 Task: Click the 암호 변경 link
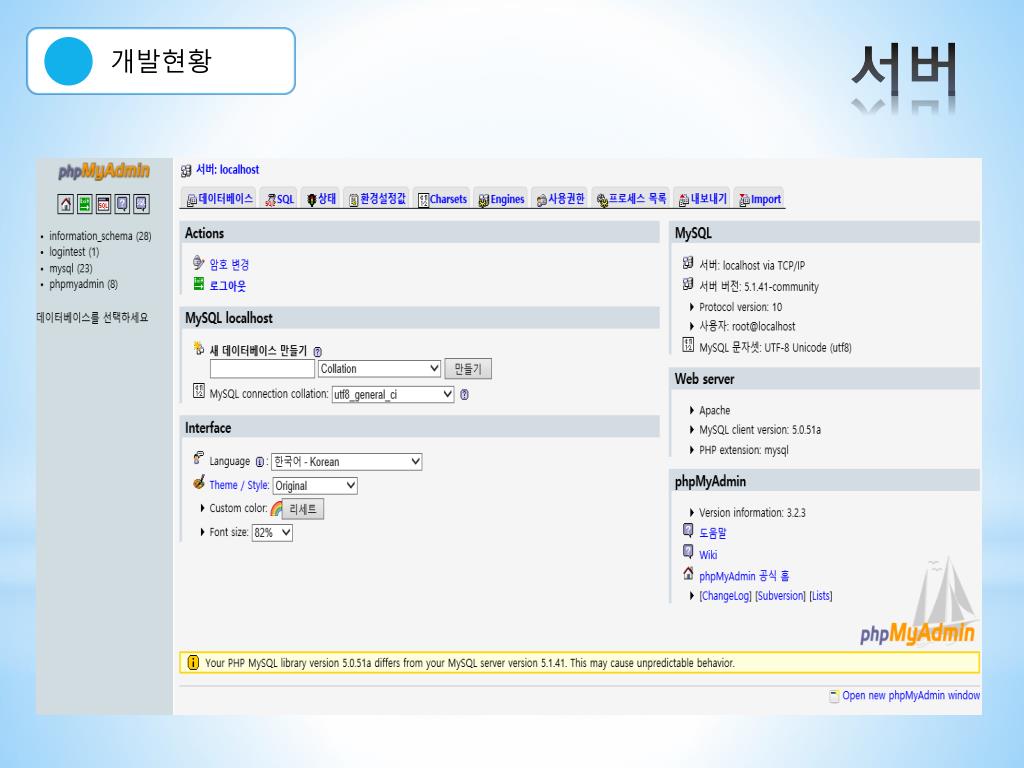(x=229, y=264)
